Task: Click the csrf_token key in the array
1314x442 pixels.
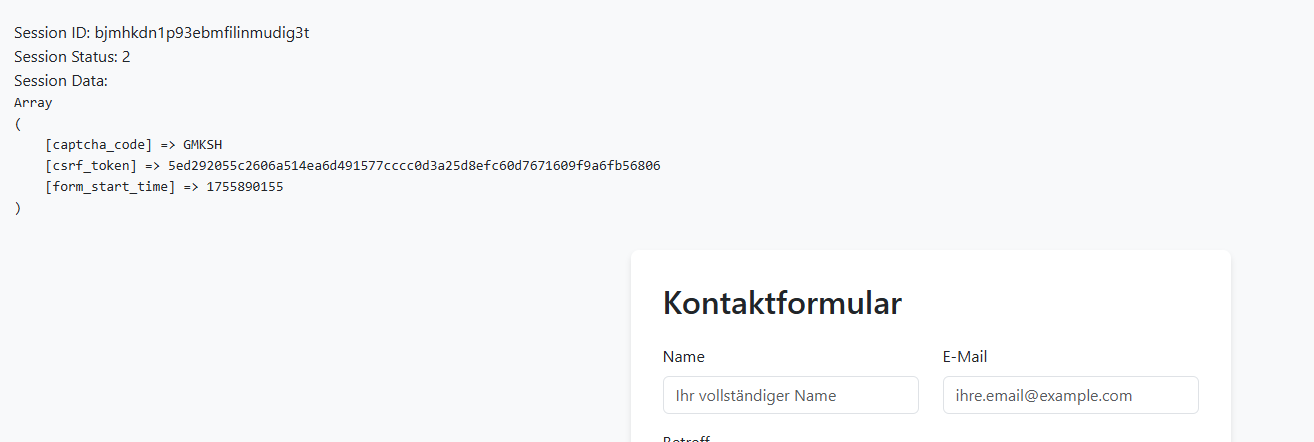Action: point(91,165)
